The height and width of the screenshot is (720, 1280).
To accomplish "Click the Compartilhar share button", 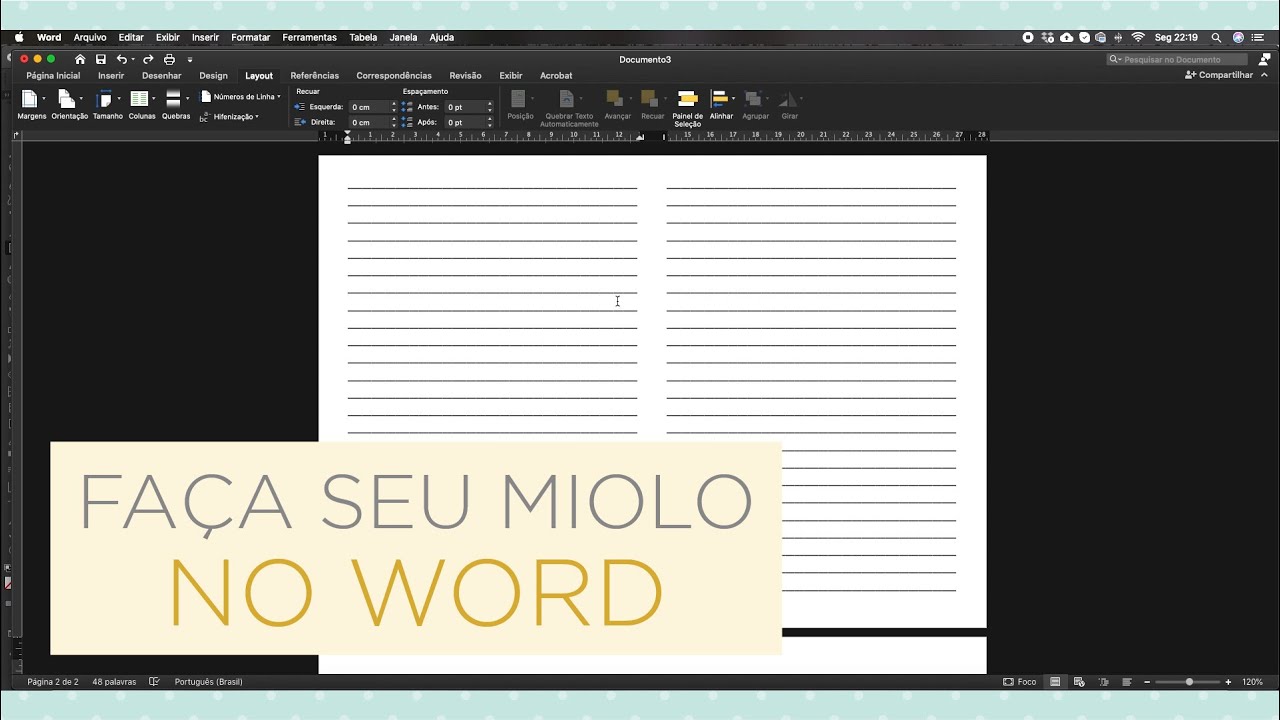I will [1219, 75].
